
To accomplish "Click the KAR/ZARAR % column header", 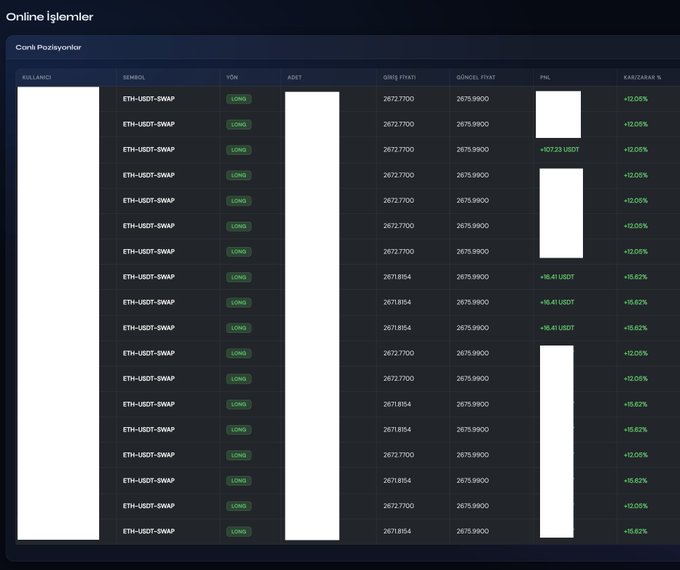I will click(x=642, y=77).
